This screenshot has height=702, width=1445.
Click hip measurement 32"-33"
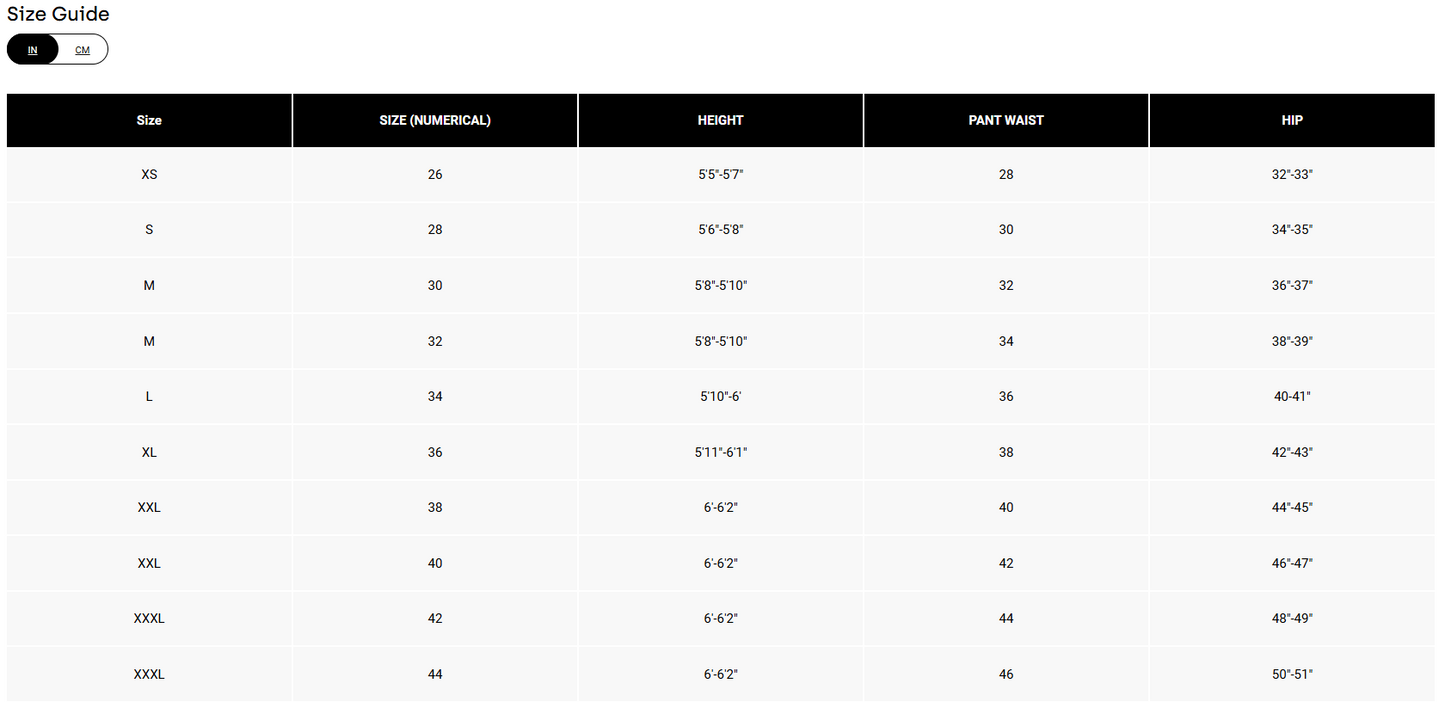(x=1292, y=174)
